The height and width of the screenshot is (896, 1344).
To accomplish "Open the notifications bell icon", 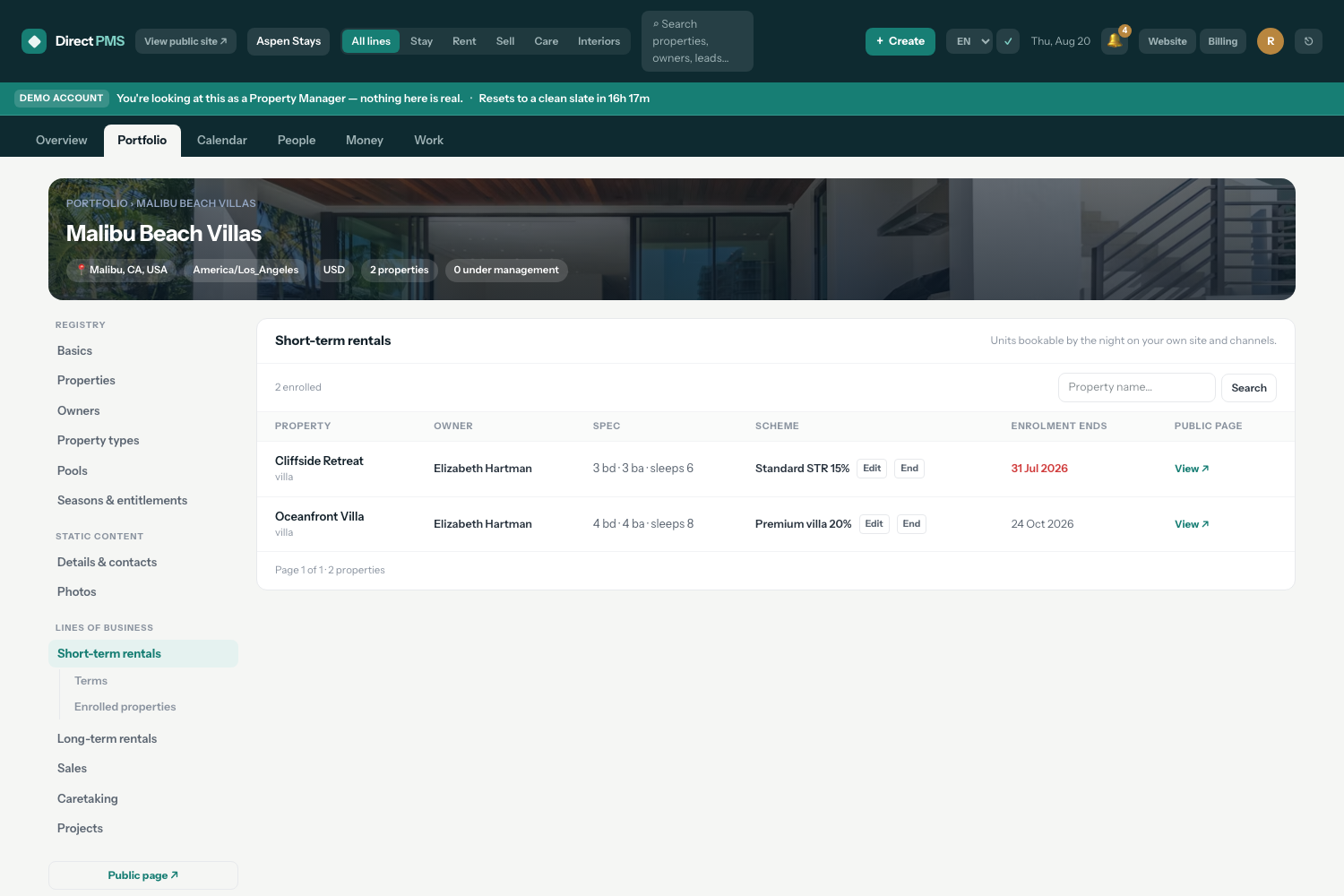I will tap(1115, 41).
